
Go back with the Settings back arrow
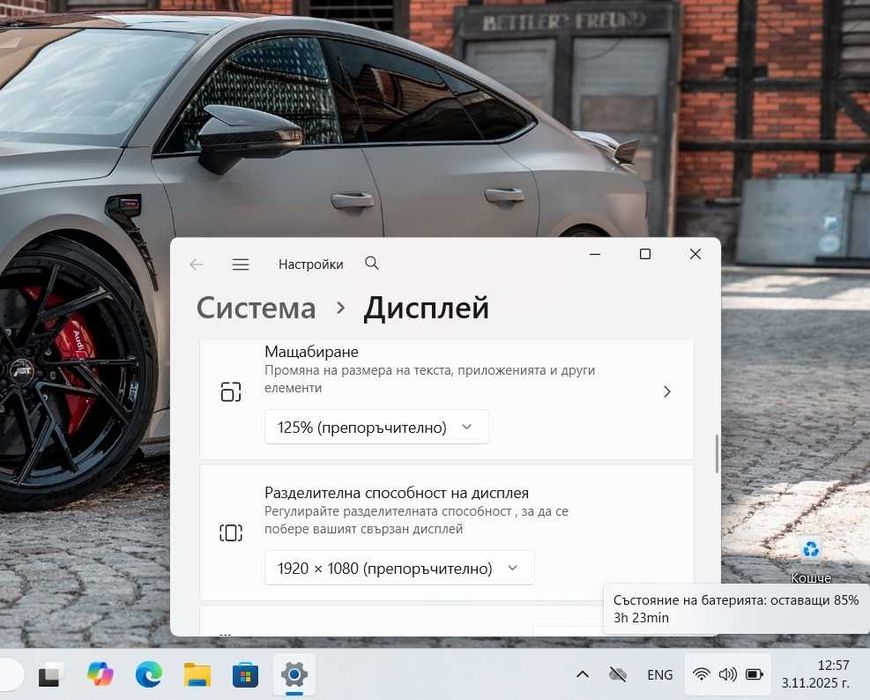pos(196,265)
